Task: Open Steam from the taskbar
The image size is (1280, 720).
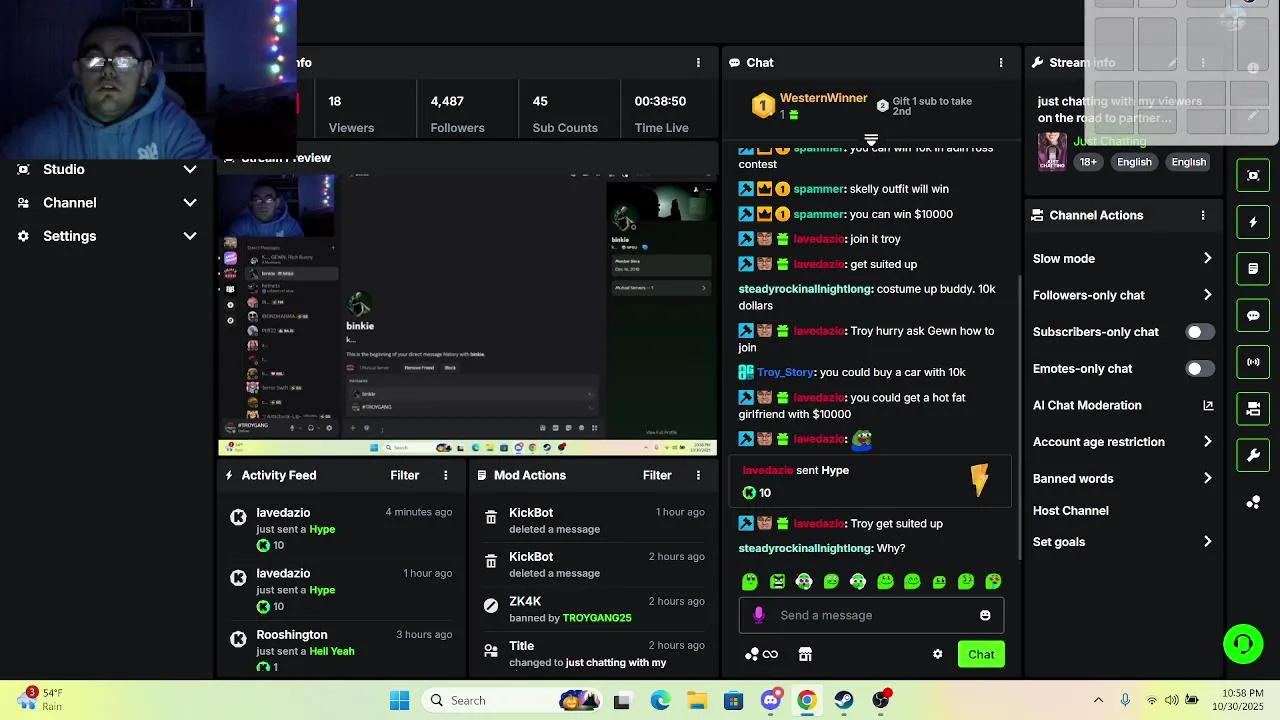Action: pyautogui.click(x=844, y=700)
